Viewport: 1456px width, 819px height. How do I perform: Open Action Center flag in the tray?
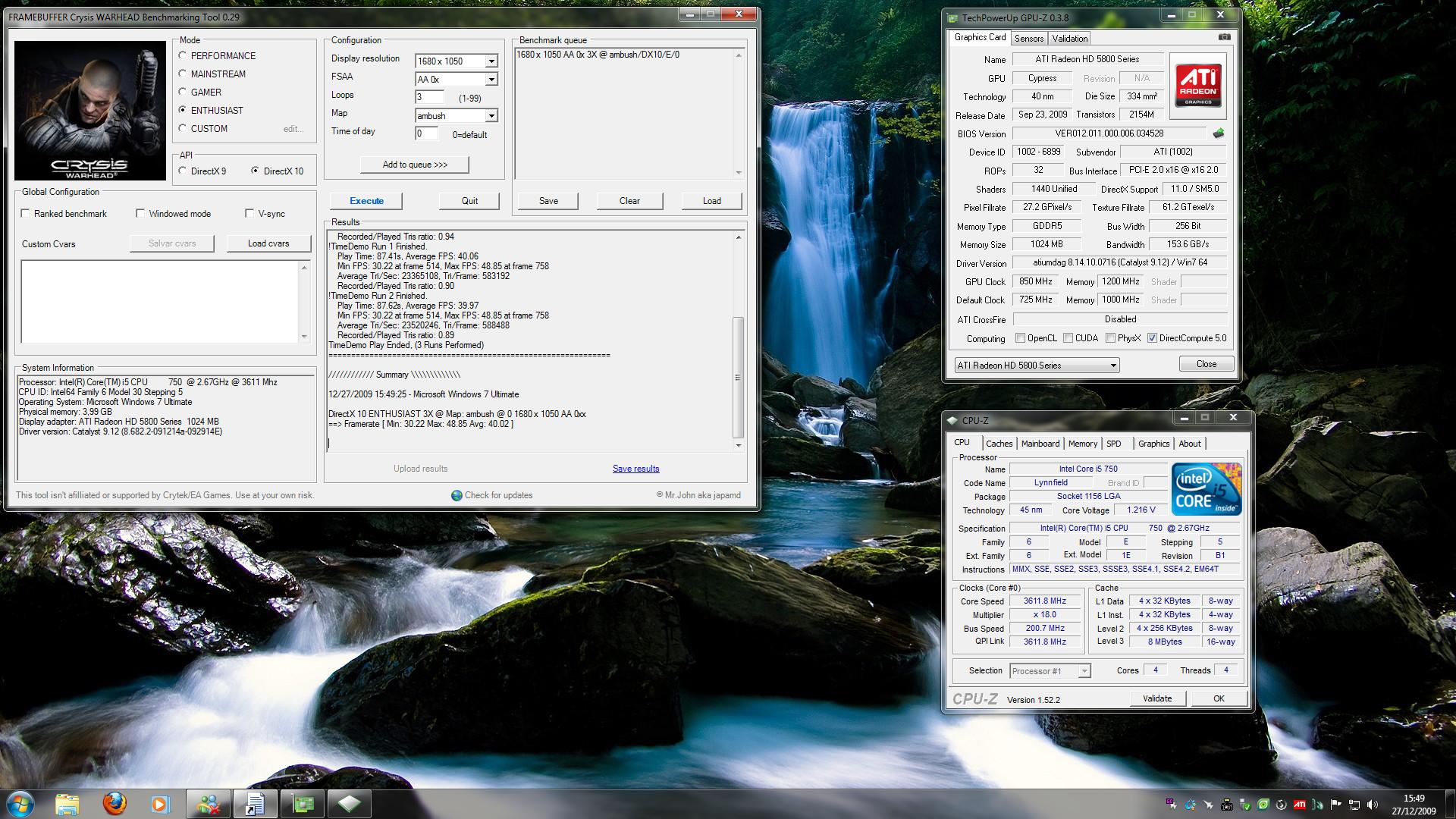pyautogui.click(x=1335, y=805)
